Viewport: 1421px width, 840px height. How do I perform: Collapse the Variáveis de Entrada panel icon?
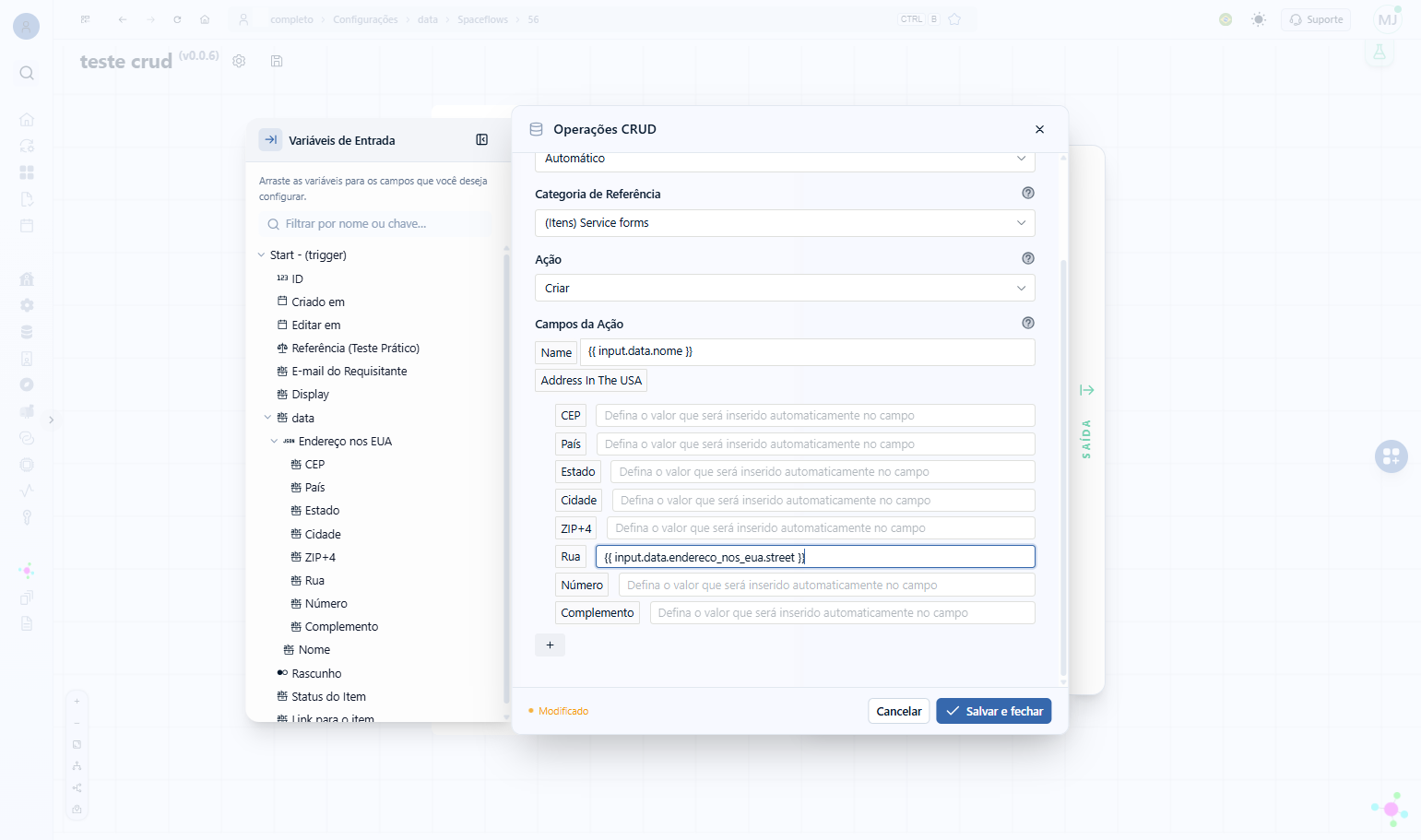(x=481, y=140)
